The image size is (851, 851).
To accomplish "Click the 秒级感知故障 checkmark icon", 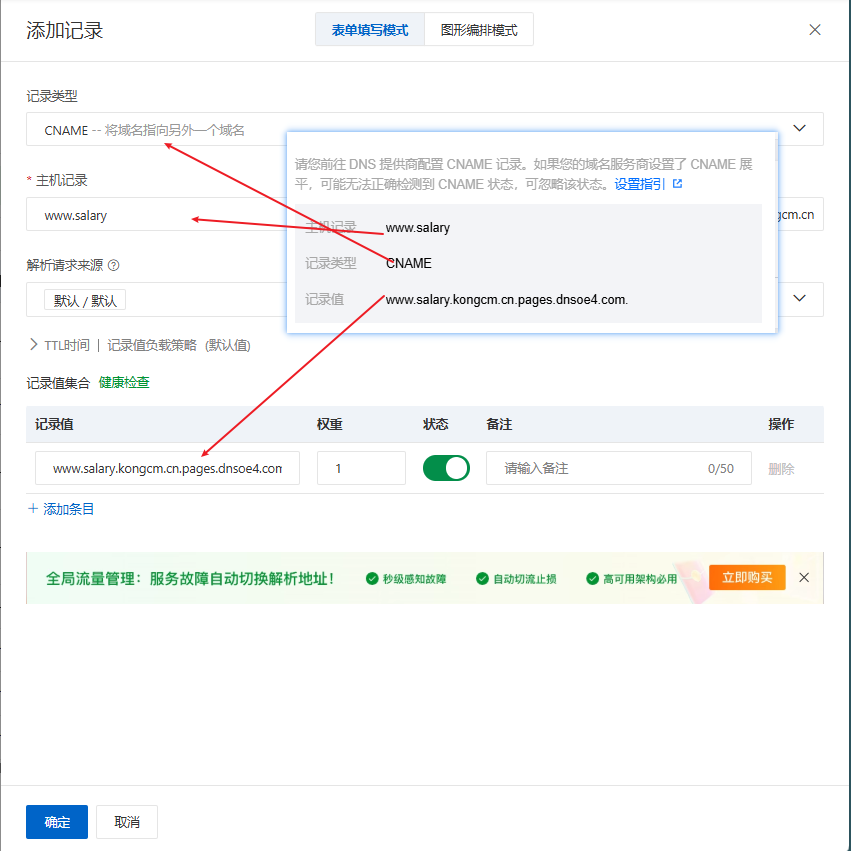I will pyautogui.click(x=372, y=579).
